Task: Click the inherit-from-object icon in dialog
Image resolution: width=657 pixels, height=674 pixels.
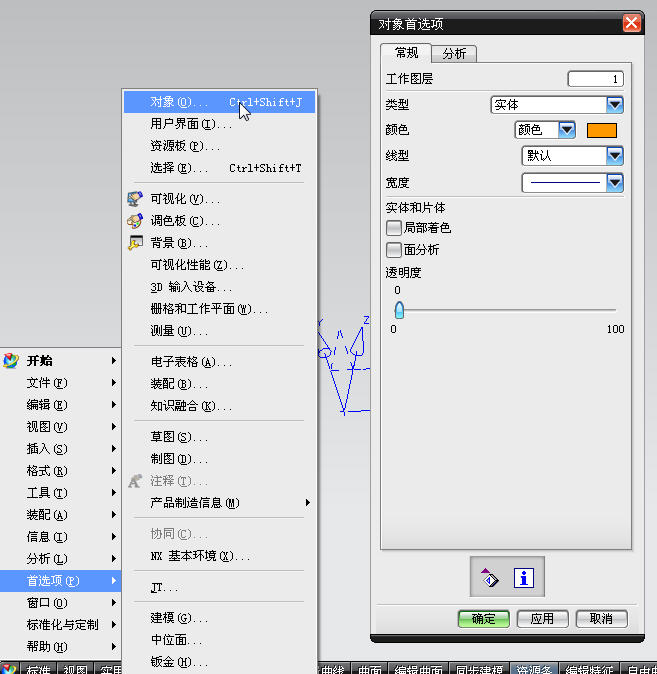Action: pos(490,577)
